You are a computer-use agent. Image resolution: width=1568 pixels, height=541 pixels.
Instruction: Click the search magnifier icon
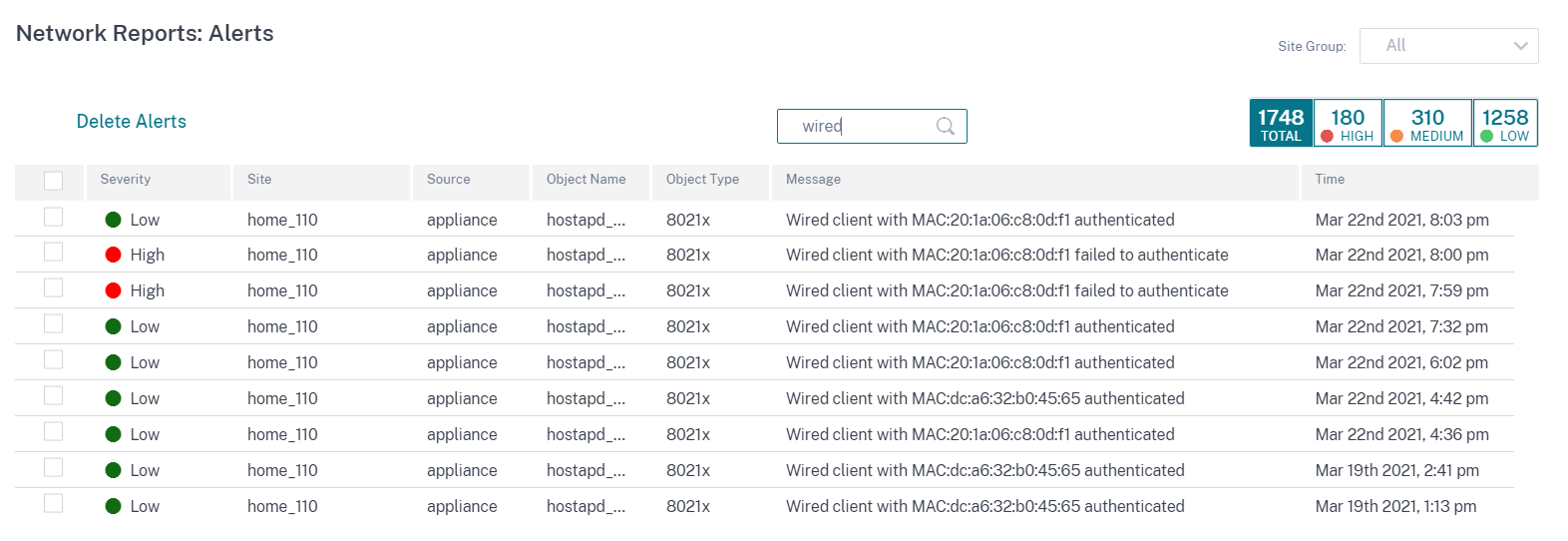tap(945, 126)
